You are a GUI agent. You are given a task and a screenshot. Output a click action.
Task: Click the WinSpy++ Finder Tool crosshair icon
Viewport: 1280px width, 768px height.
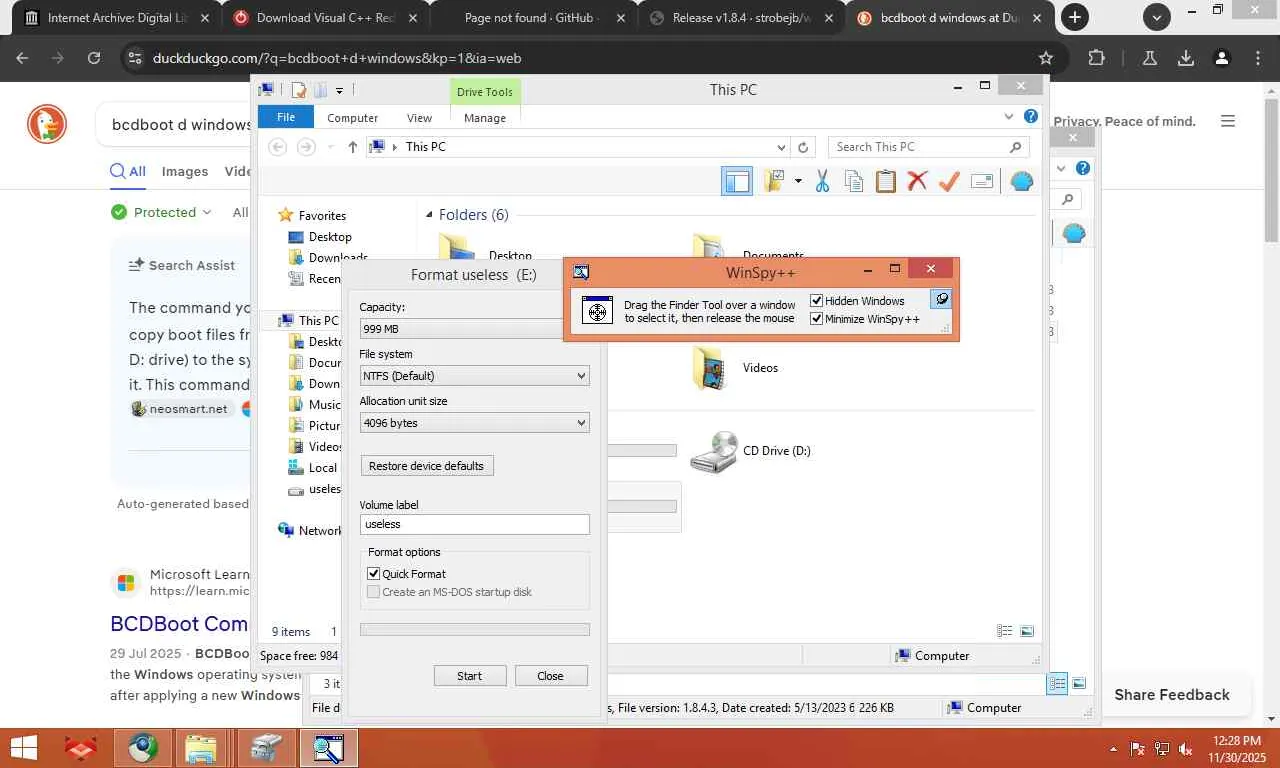click(597, 311)
